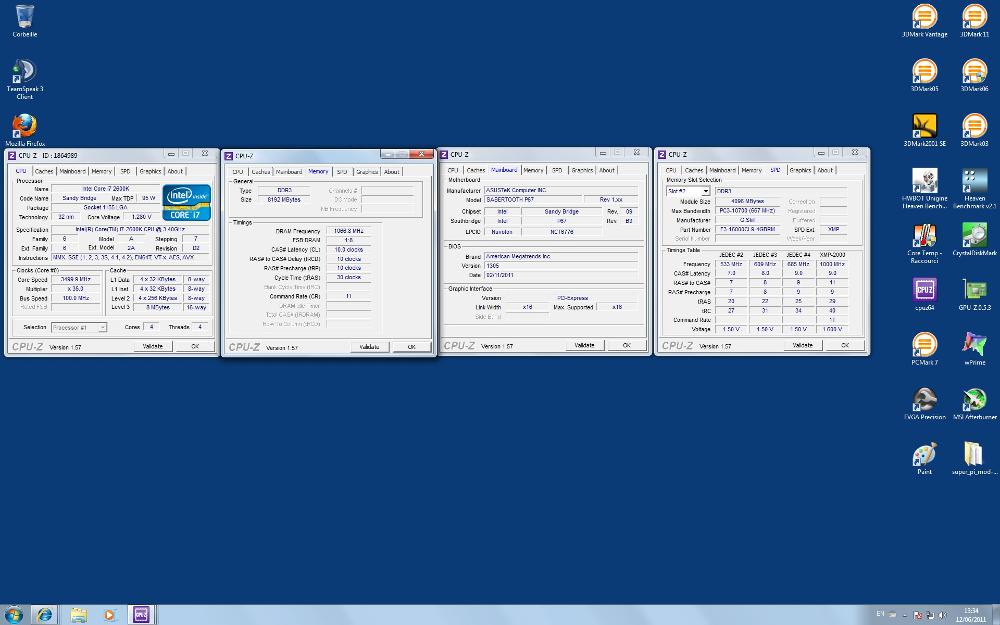This screenshot has width=1000, height=625.
Task: Click OK in the Memory tab window
Action: point(411,347)
